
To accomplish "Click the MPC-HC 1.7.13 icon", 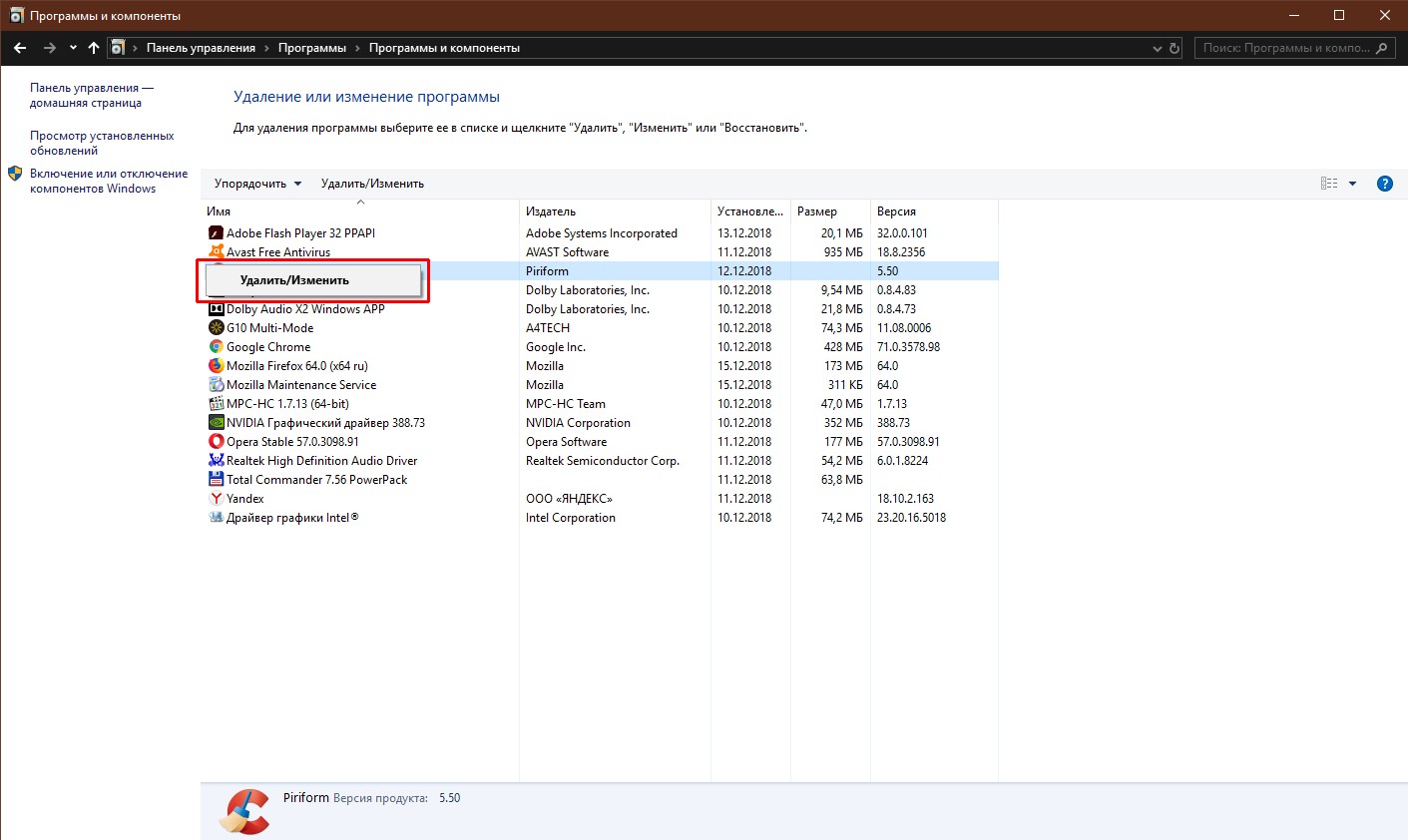I will tap(217, 404).
